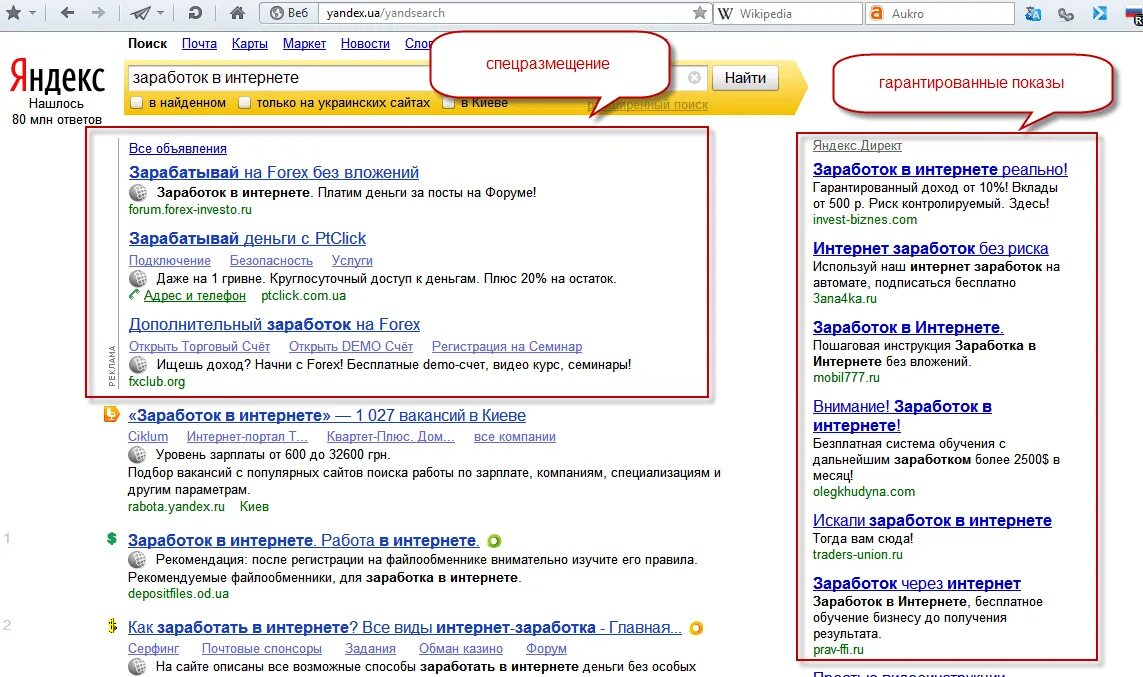Click the Найти search button
1143x677 pixels.
745,78
